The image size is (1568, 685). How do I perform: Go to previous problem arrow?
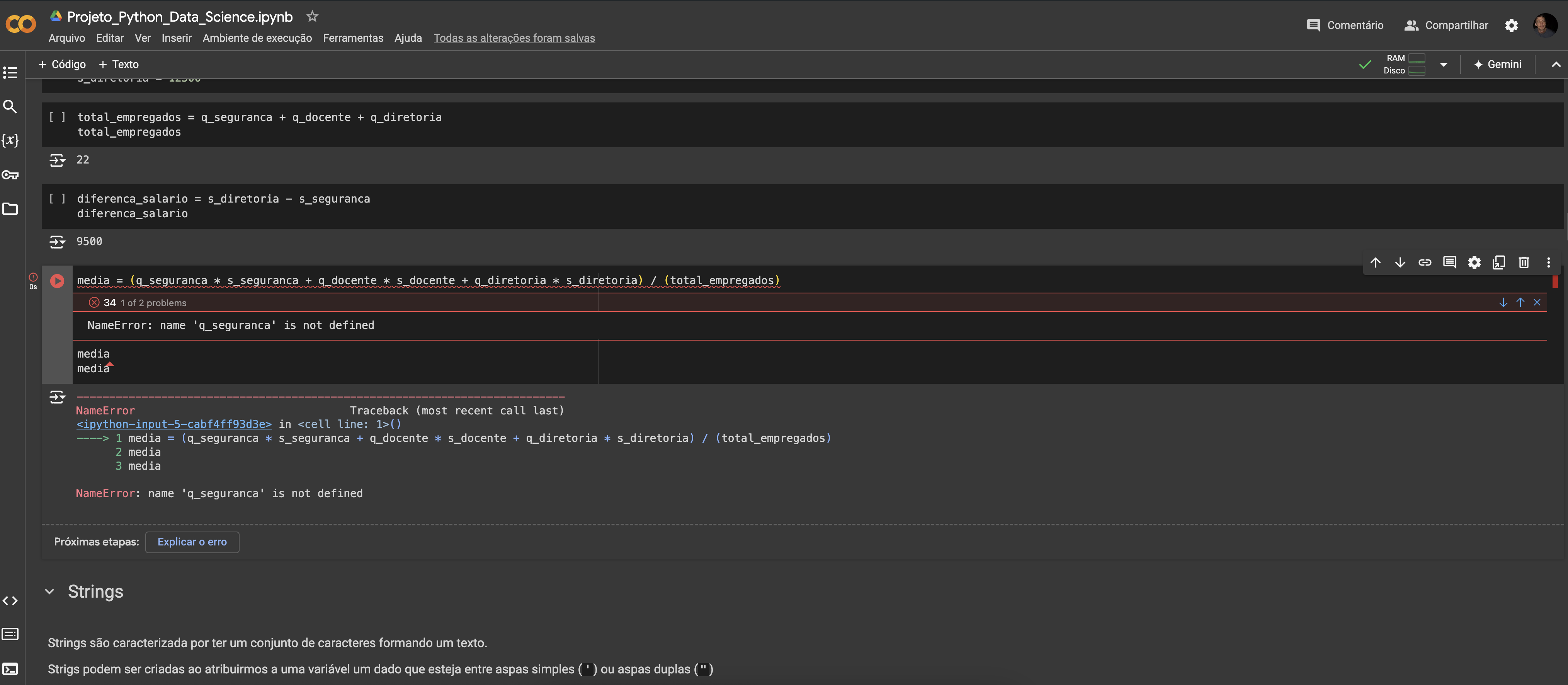(1520, 303)
